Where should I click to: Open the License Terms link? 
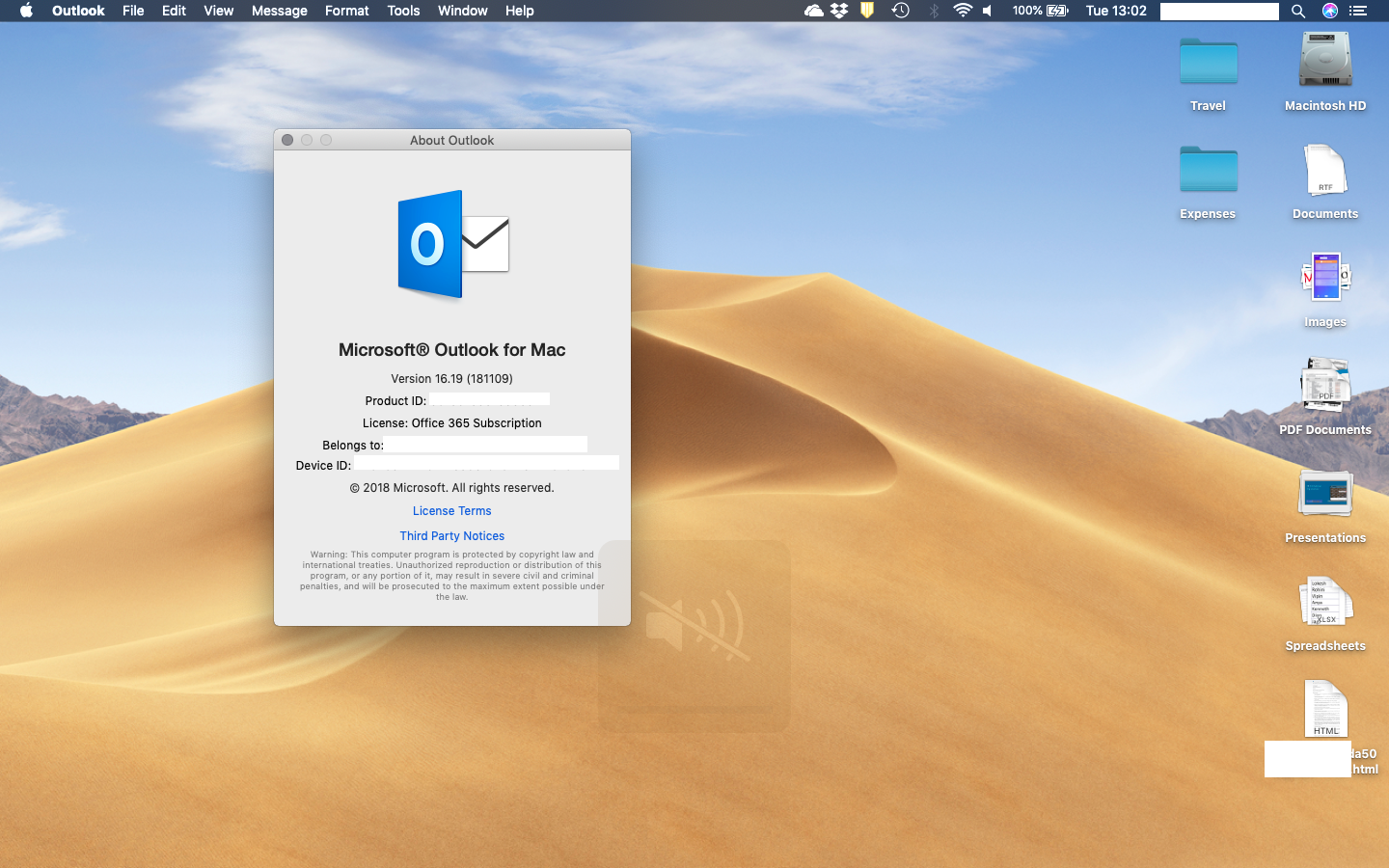452,511
